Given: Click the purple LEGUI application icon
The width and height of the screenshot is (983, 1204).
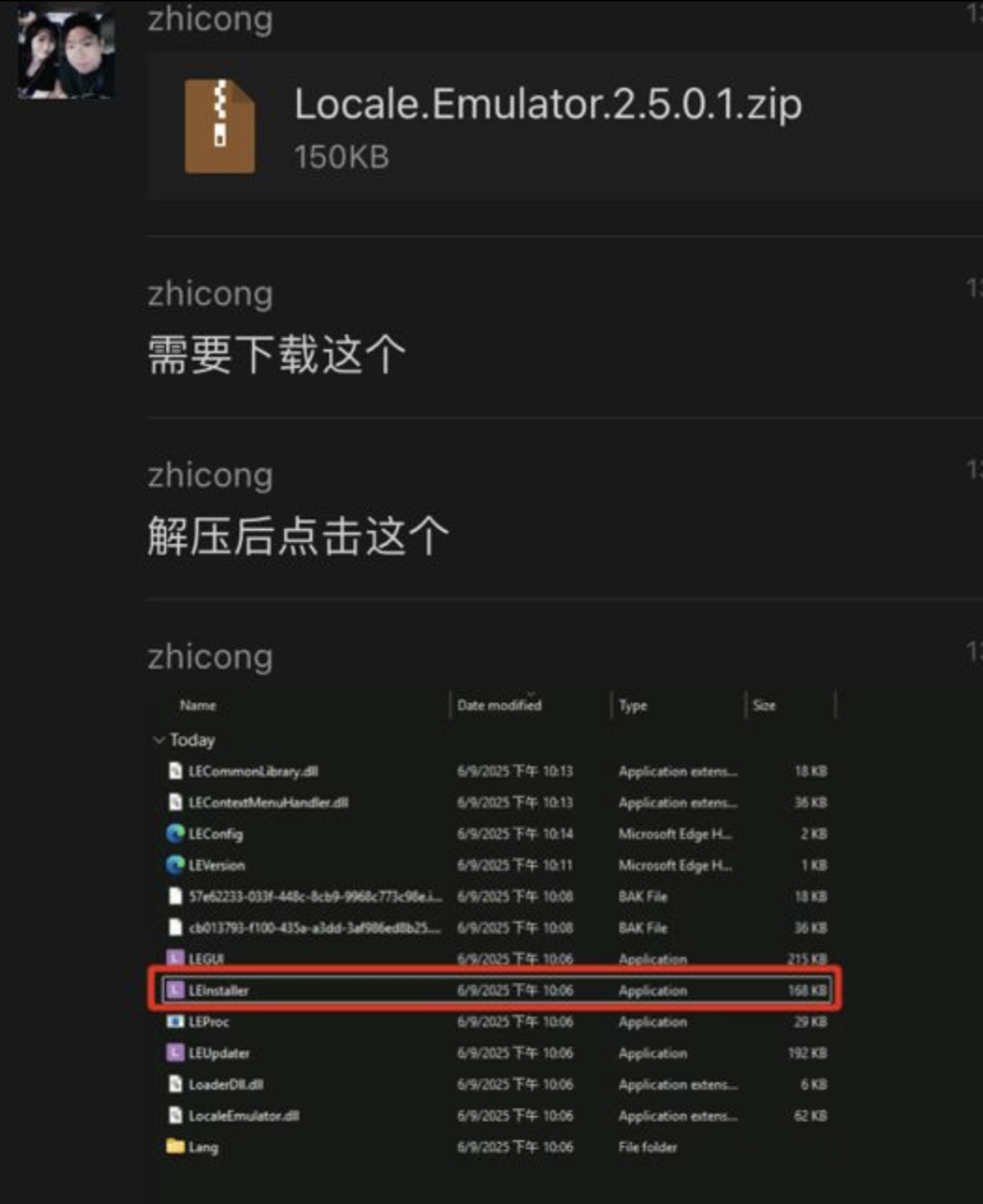Looking at the screenshot, I should click(175, 958).
